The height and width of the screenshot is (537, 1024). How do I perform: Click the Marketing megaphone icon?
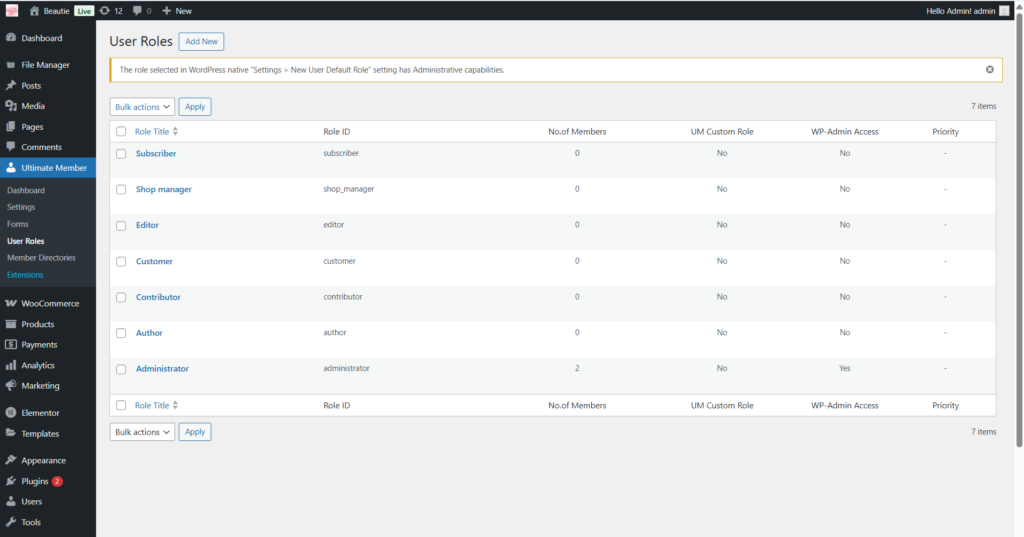tap(11, 386)
